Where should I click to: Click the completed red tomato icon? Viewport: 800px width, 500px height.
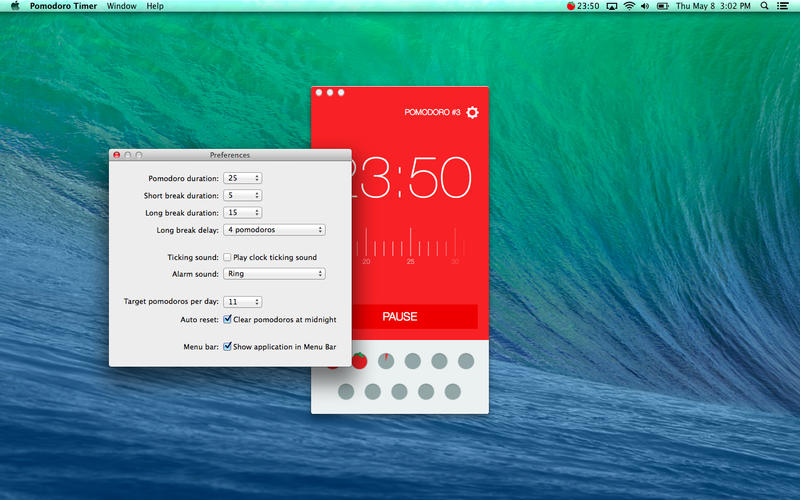(359, 361)
